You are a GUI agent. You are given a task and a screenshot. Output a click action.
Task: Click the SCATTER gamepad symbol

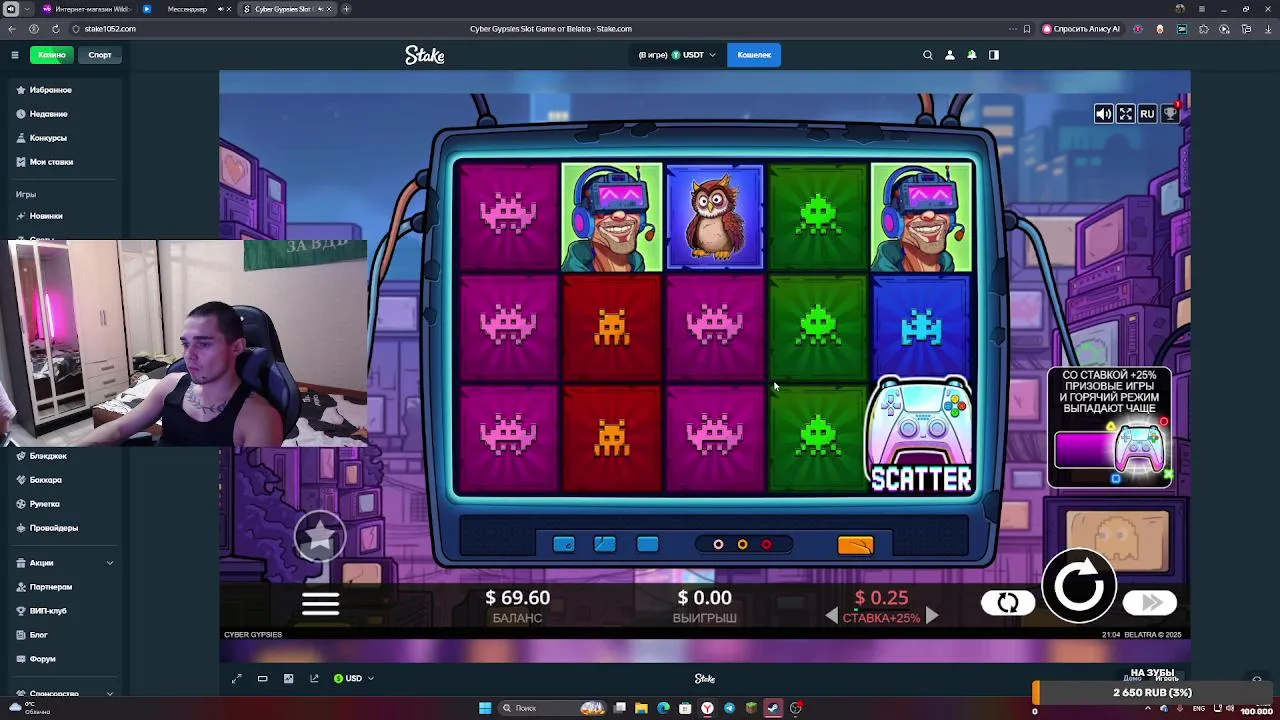tap(921, 436)
